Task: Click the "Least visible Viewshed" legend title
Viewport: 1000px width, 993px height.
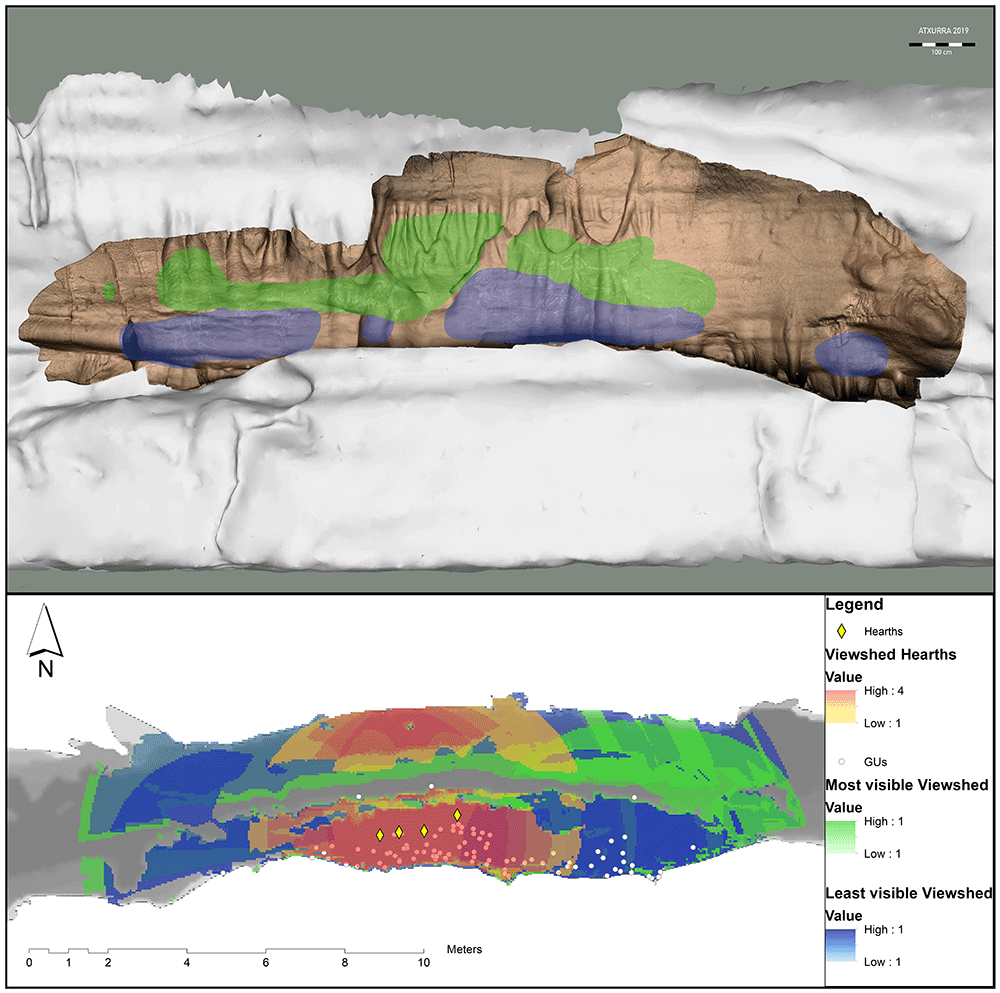Action: (909, 894)
